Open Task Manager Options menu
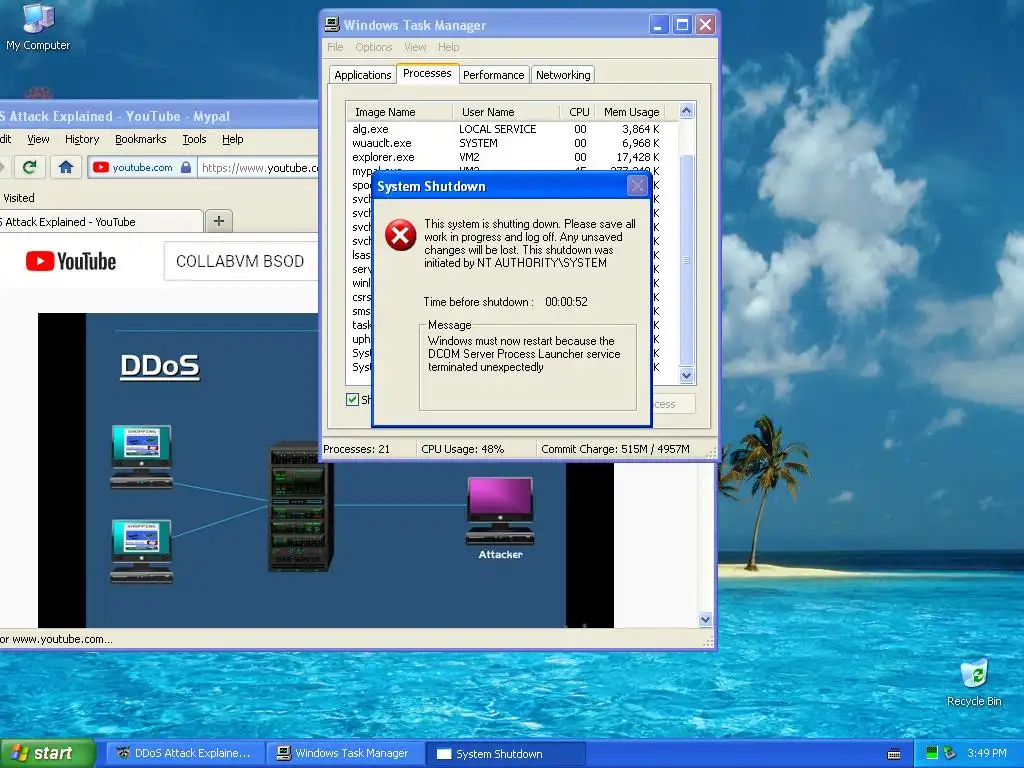 point(374,47)
